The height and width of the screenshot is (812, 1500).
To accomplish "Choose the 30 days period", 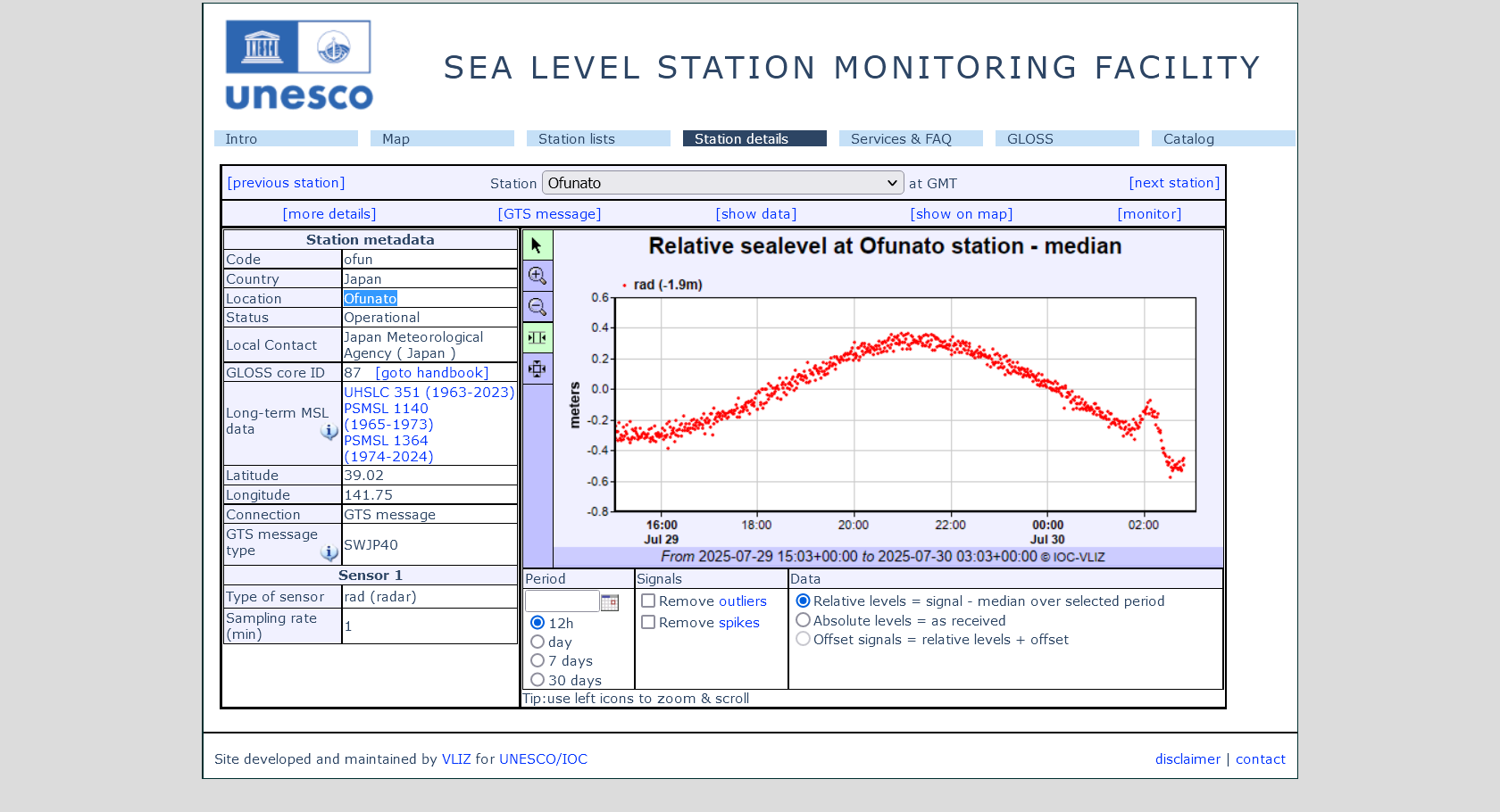I will [x=537, y=680].
